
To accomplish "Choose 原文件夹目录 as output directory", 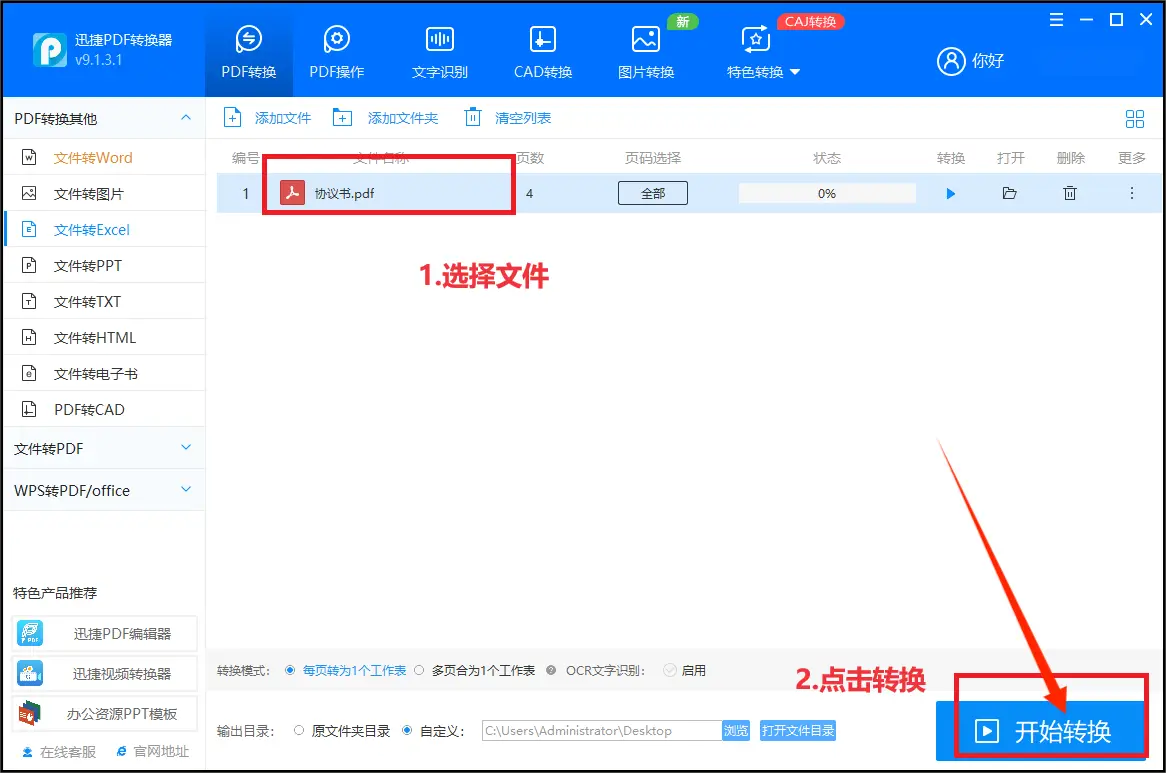I will click(299, 731).
